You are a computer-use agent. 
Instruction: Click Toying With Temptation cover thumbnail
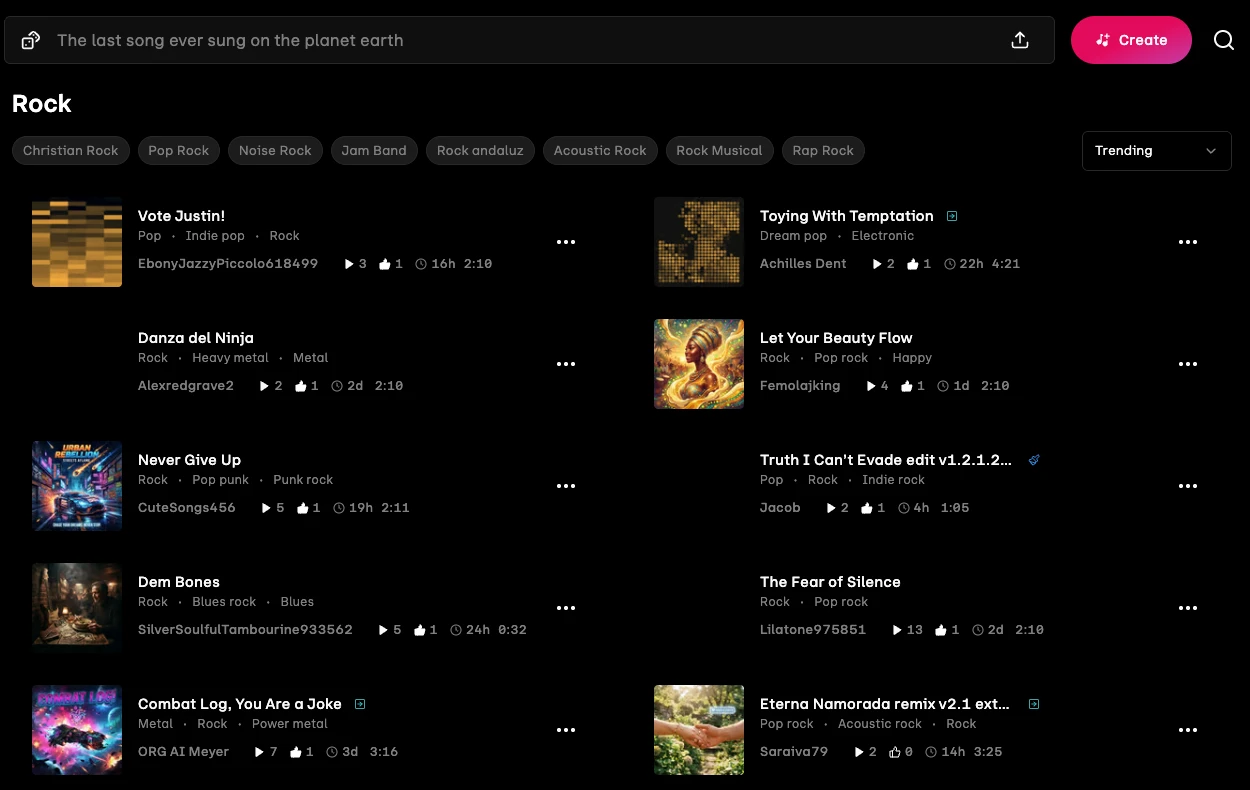(699, 242)
